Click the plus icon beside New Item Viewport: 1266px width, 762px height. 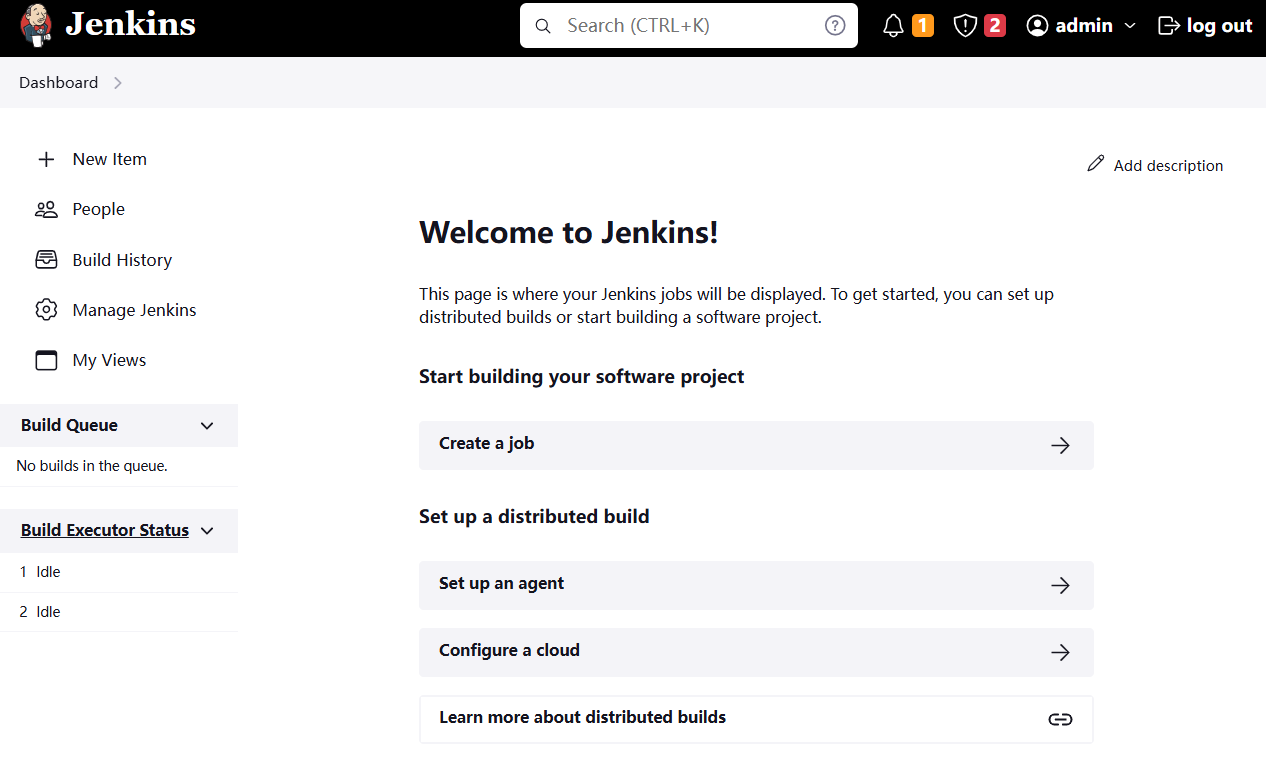point(46,159)
